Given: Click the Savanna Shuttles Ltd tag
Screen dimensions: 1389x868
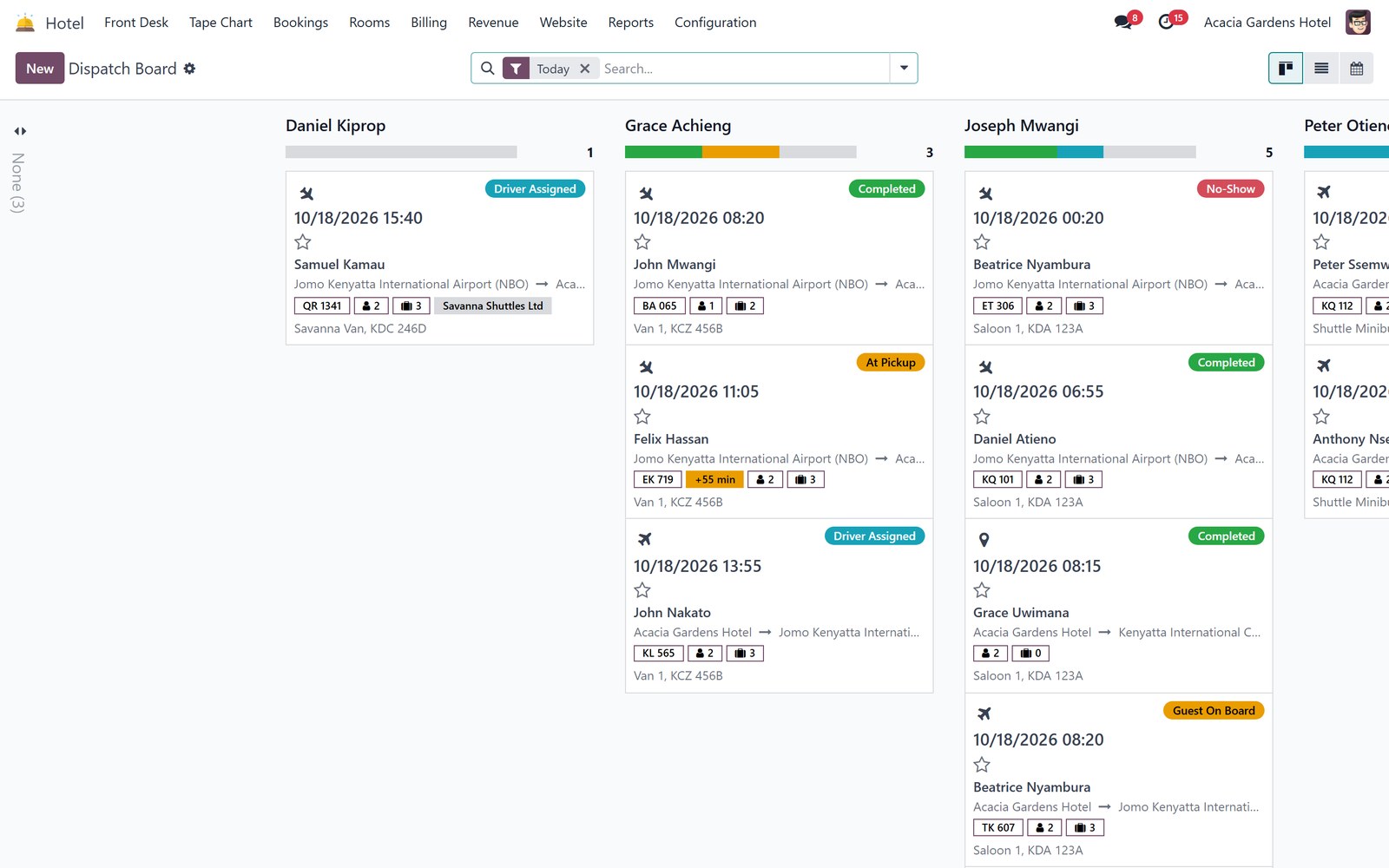Looking at the screenshot, I should point(492,306).
